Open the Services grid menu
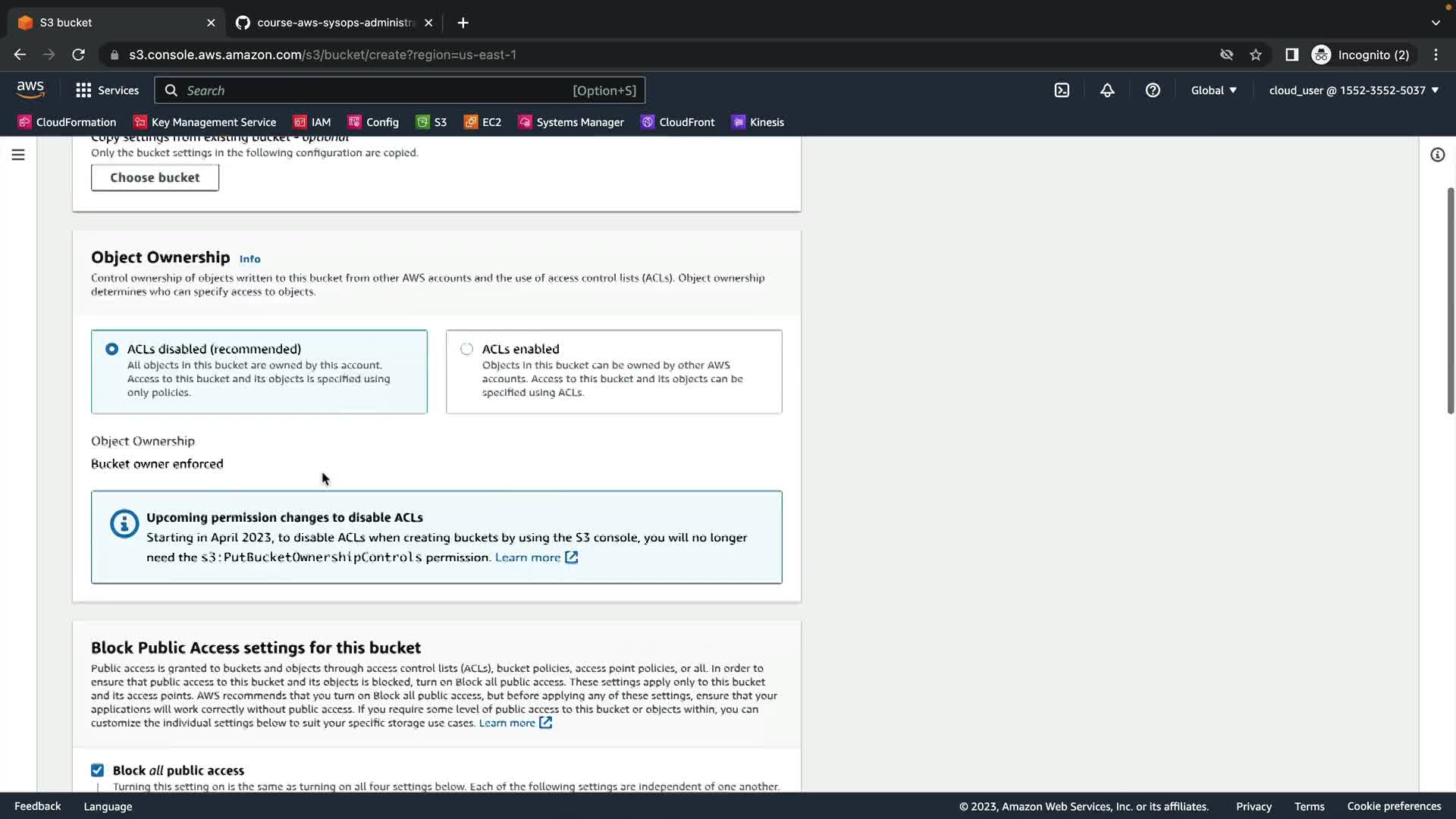This screenshot has height=819, width=1456. (107, 90)
